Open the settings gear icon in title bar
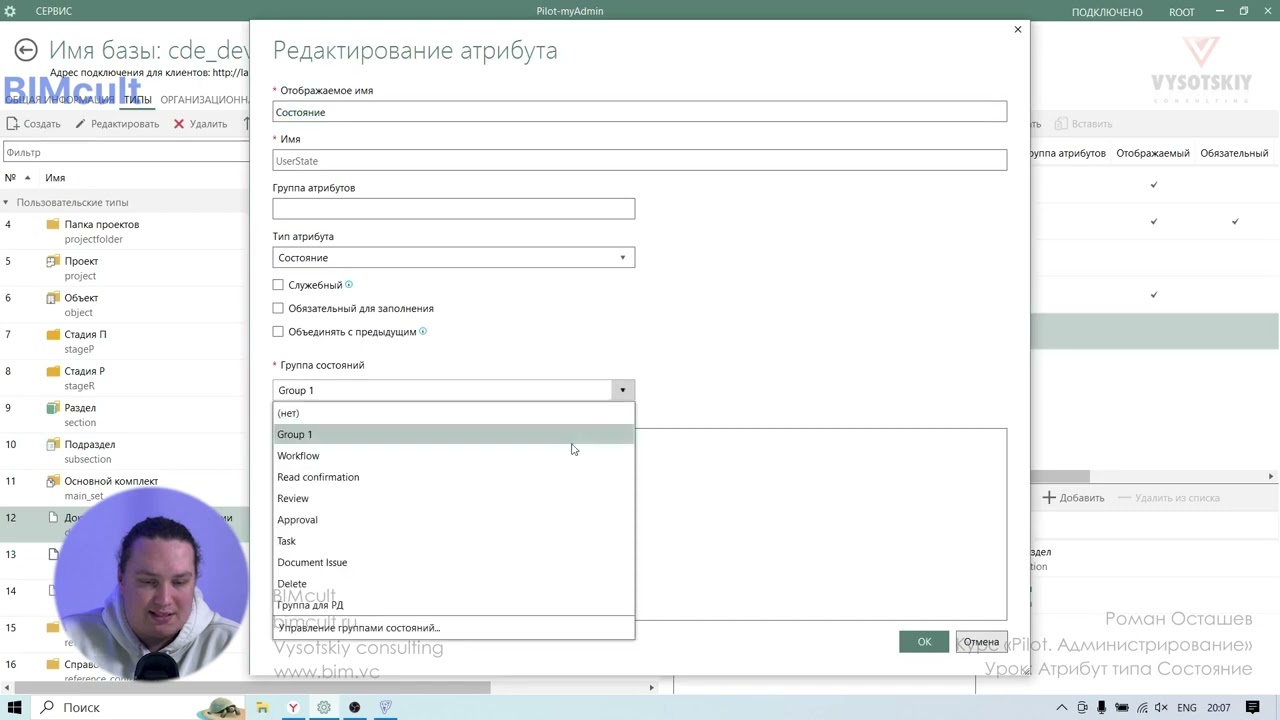The width and height of the screenshot is (1280, 720). [x=10, y=11]
